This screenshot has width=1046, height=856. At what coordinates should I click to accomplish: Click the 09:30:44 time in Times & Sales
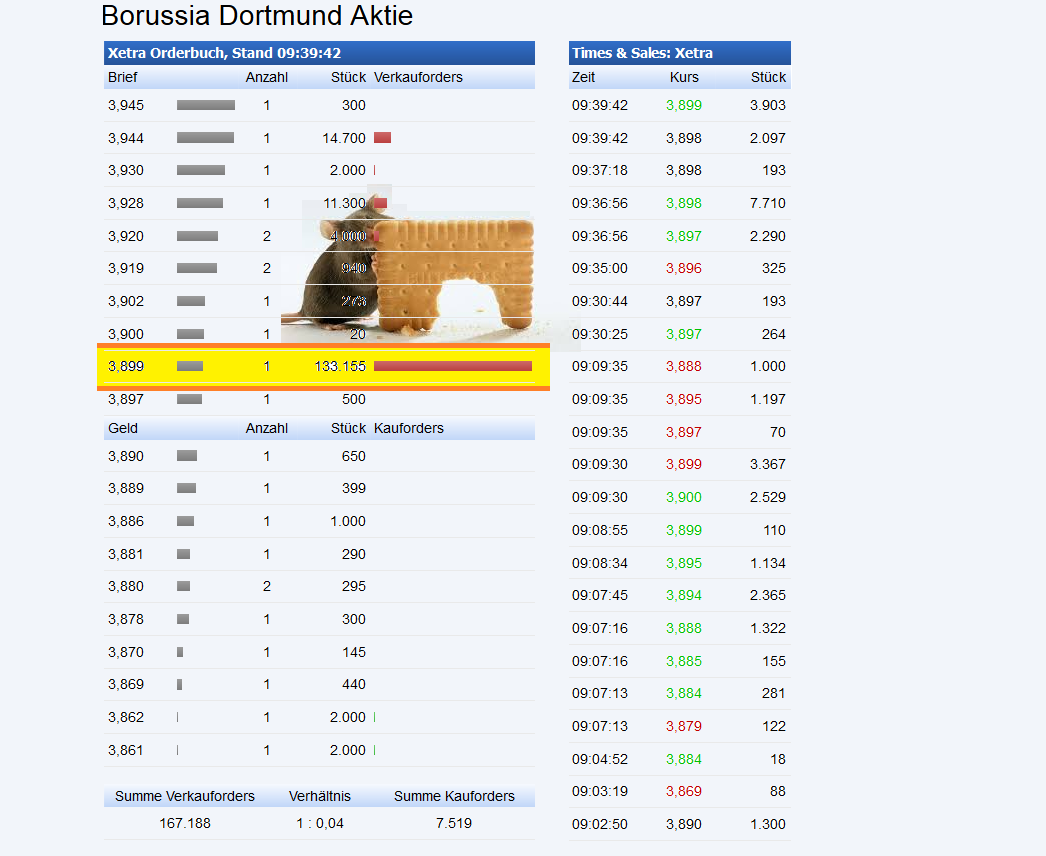point(600,302)
